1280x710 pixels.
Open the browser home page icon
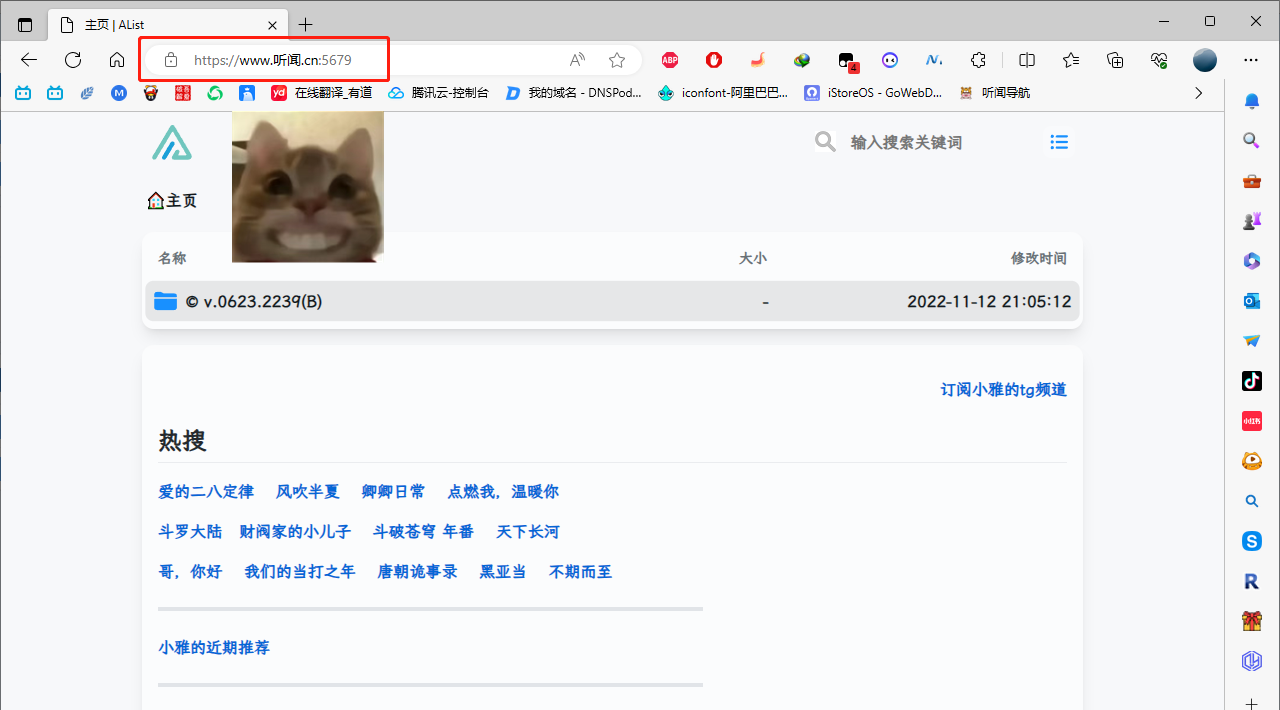click(x=117, y=60)
